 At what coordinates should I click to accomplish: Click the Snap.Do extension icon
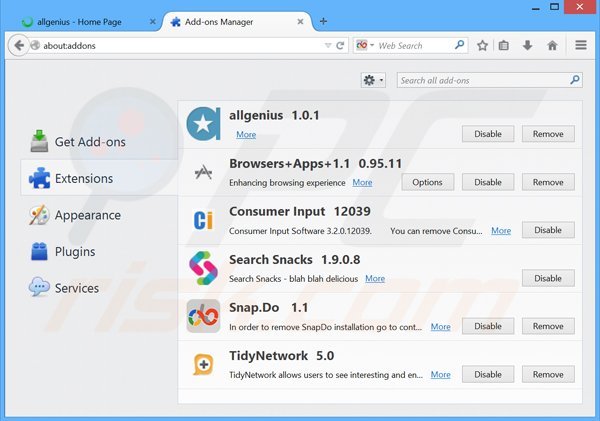tap(203, 316)
